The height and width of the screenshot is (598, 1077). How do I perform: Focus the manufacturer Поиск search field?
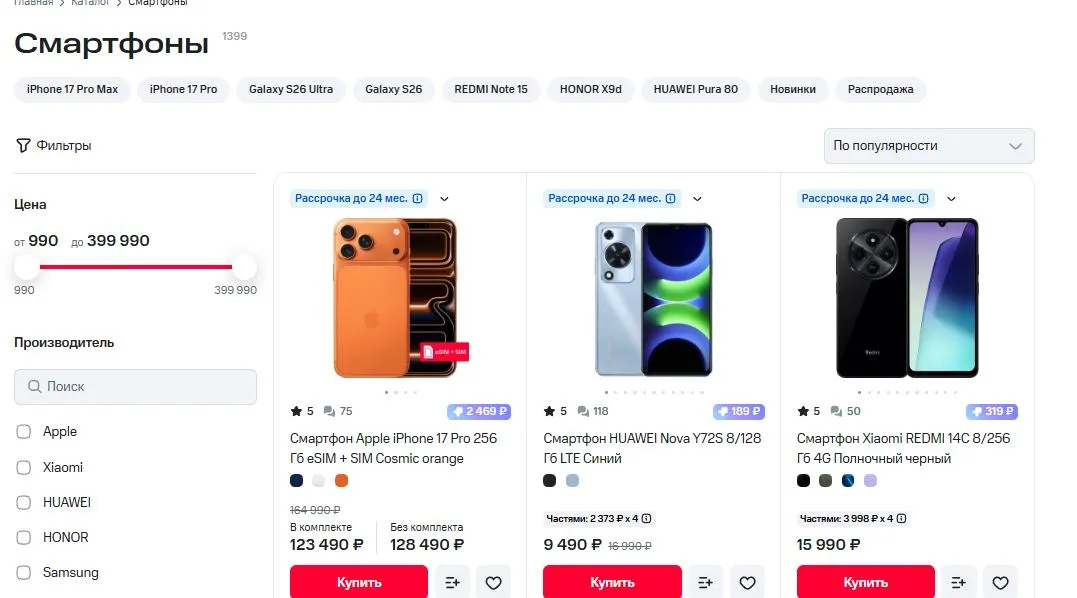(x=135, y=387)
